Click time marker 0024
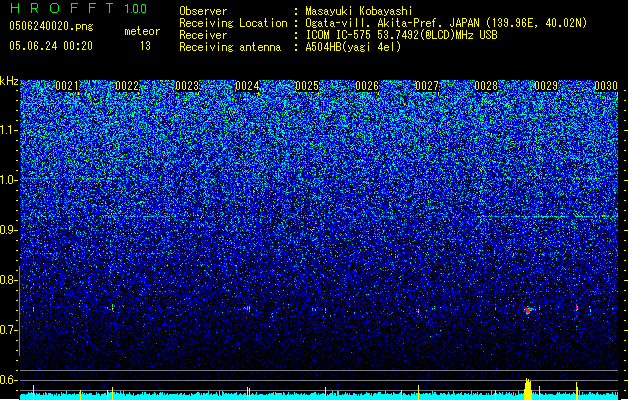 coord(247,86)
